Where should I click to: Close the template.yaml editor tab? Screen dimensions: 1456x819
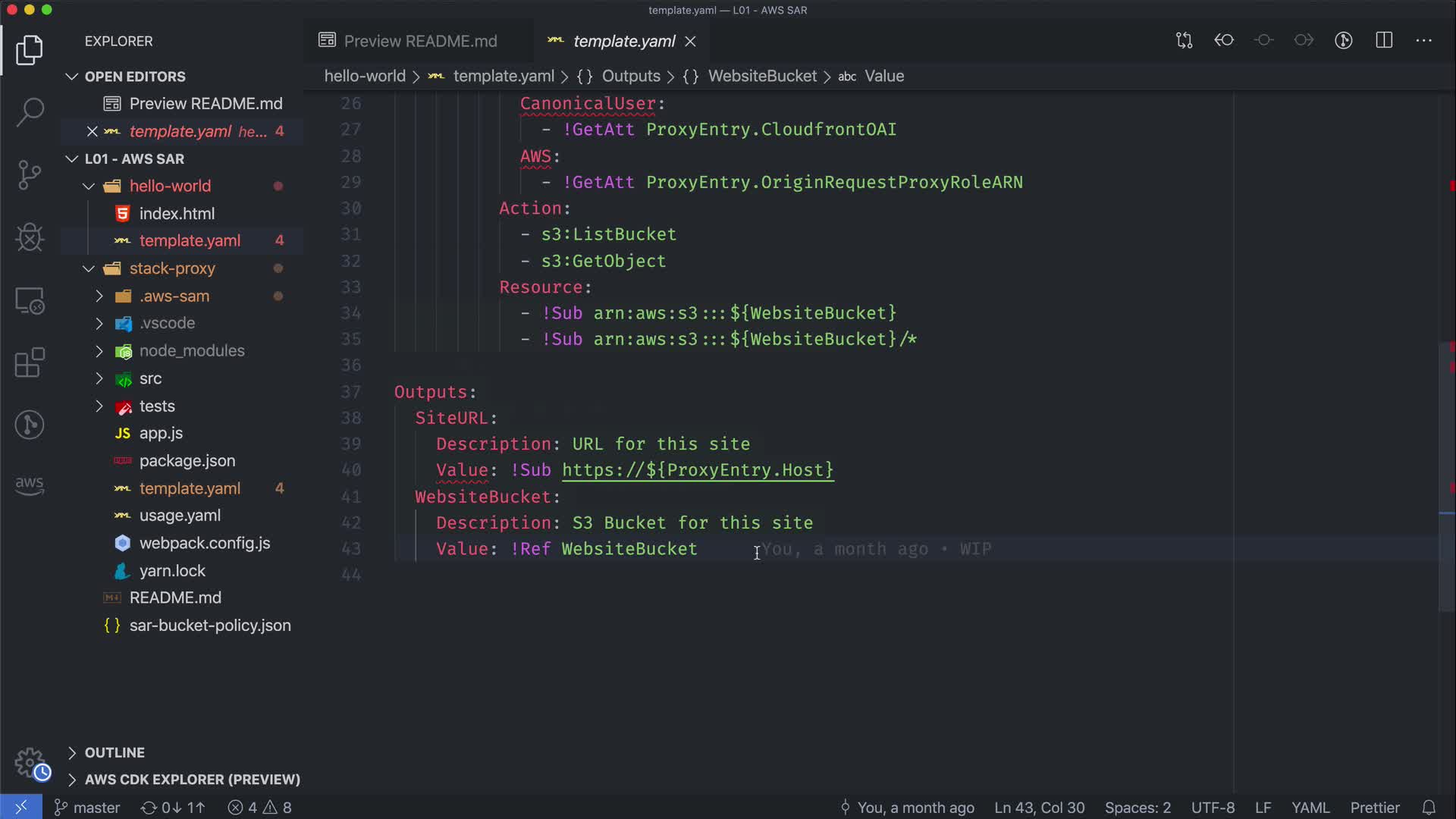point(690,42)
